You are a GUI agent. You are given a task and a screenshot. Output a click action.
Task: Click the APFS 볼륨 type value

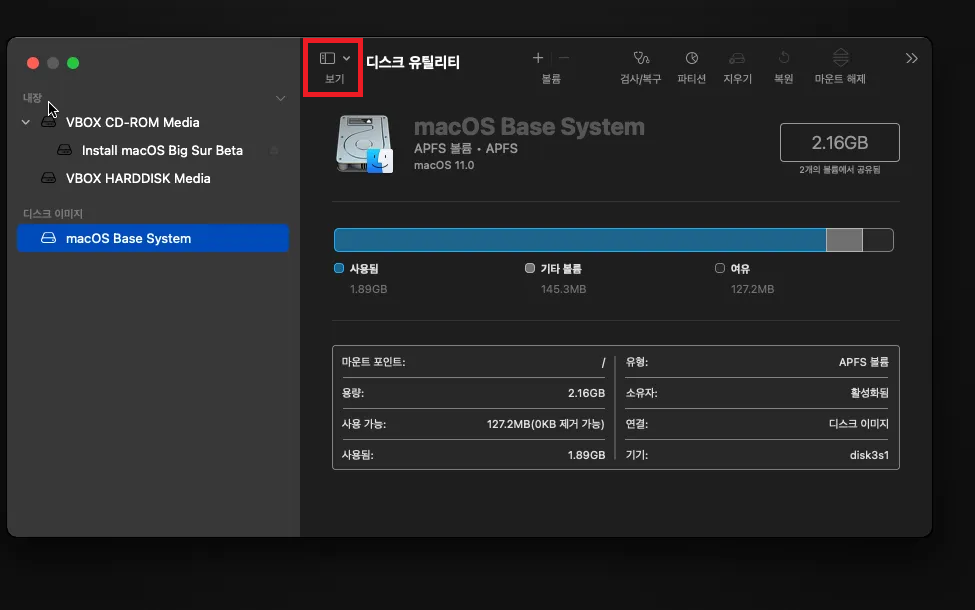(x=864, y=362)
